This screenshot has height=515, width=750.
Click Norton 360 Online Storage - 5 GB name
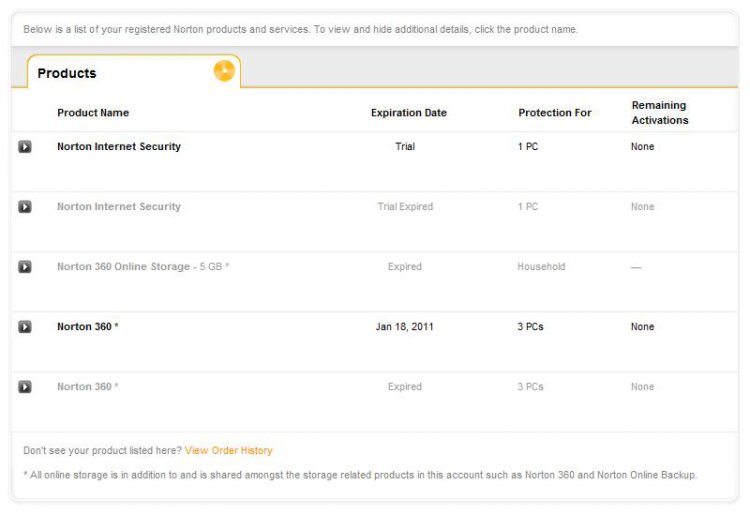pyautogui.click(x=143, y=267)
